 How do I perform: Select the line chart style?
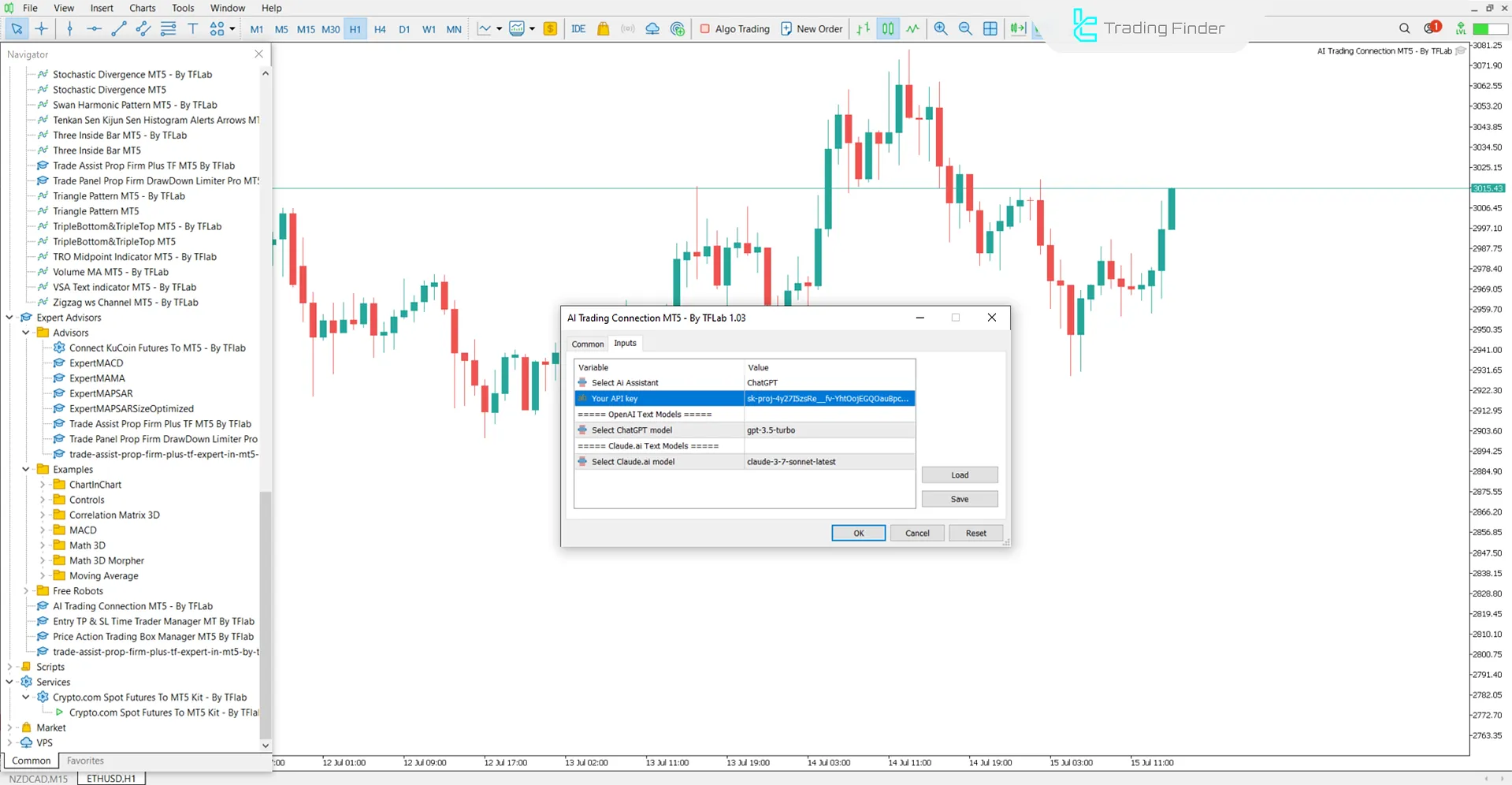pyautogui.click(x=912, y=28)
